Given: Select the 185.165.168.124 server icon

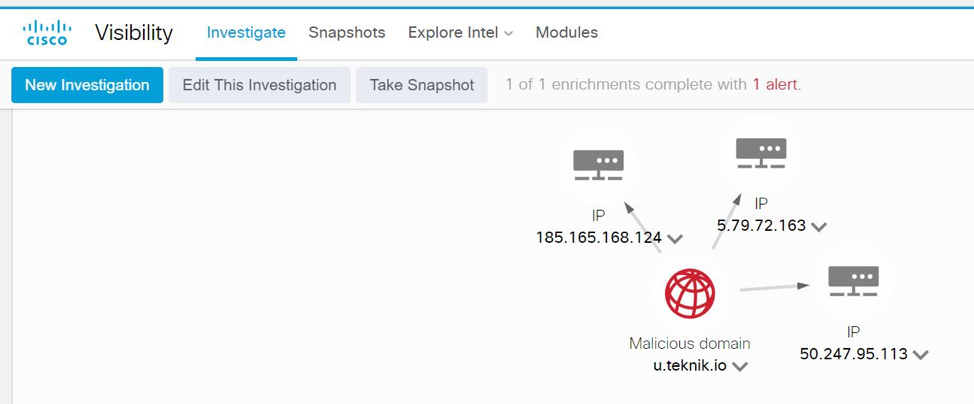Looking at the screenshot, I should tap(598, 165).
